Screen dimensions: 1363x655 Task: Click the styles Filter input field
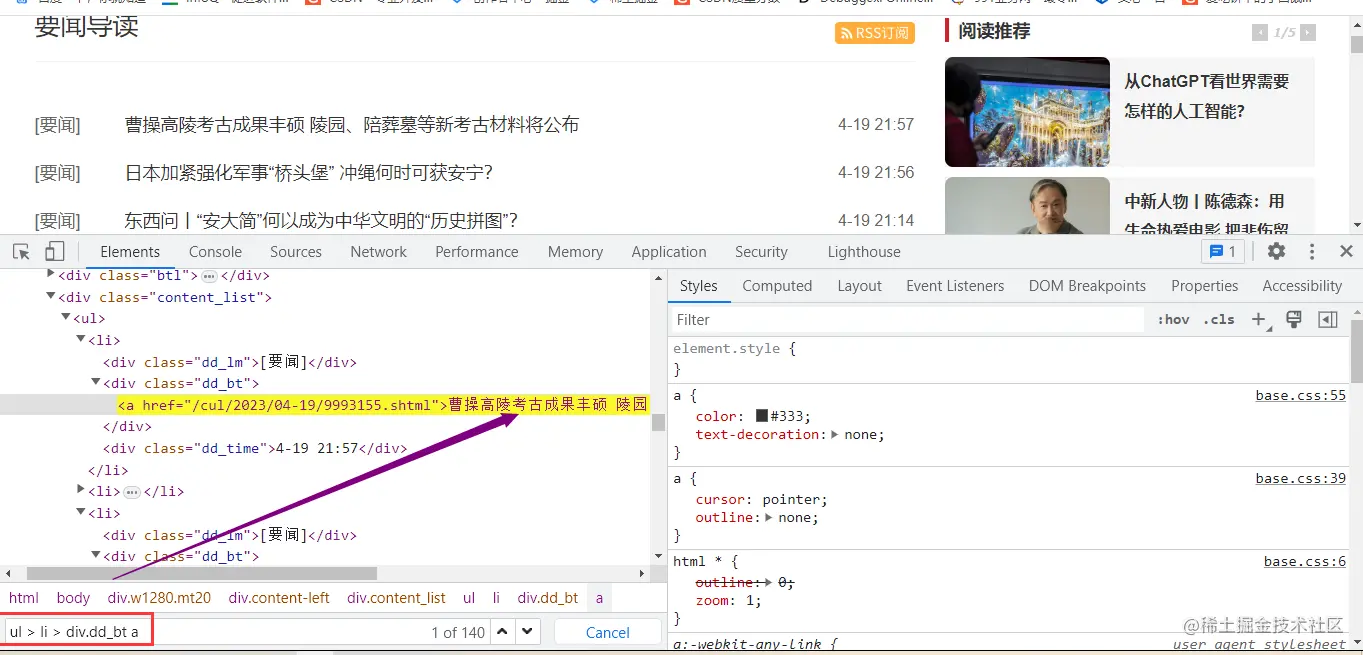[907, 320]
